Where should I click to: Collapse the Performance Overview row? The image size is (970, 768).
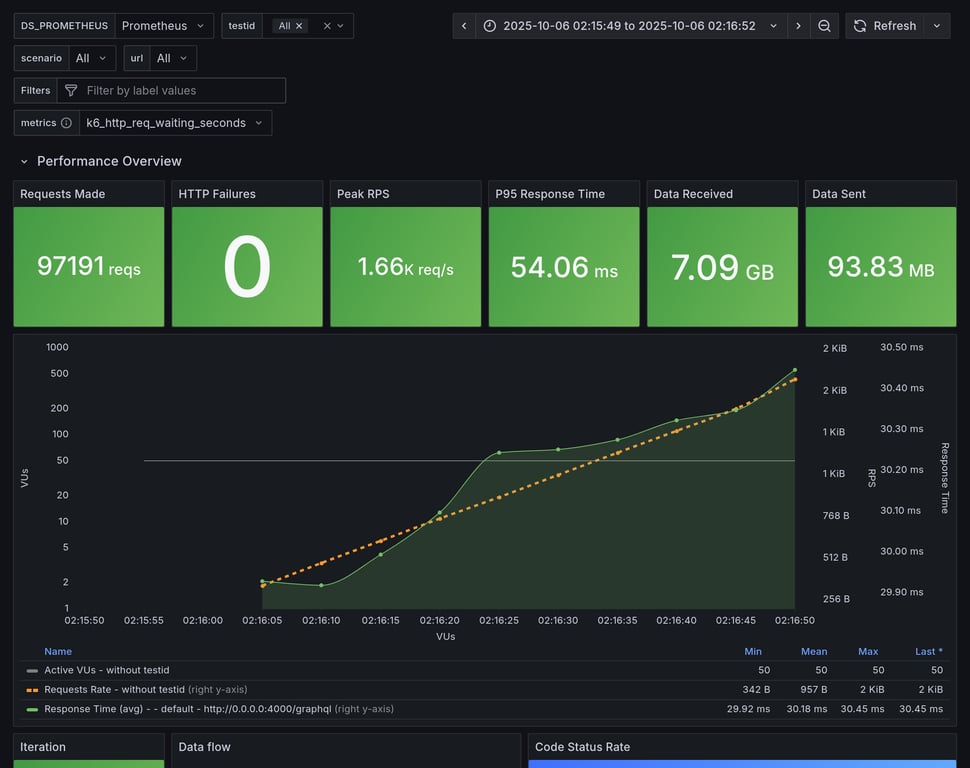(x=24, y=161)
